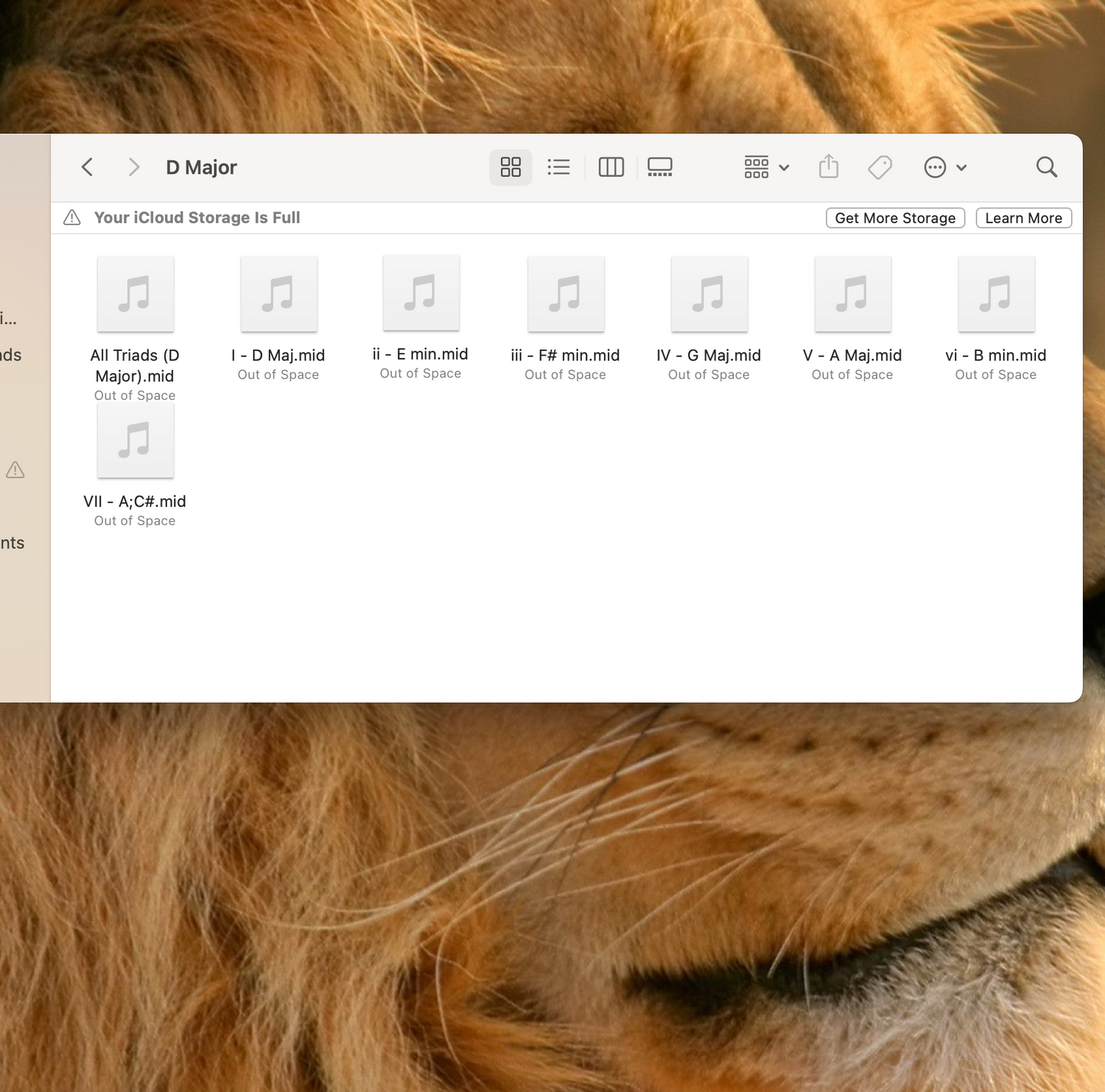Screen dimensions: 1105x1092
Task: Select the iii - F# min.mid file icon
Action: [566, 295]
